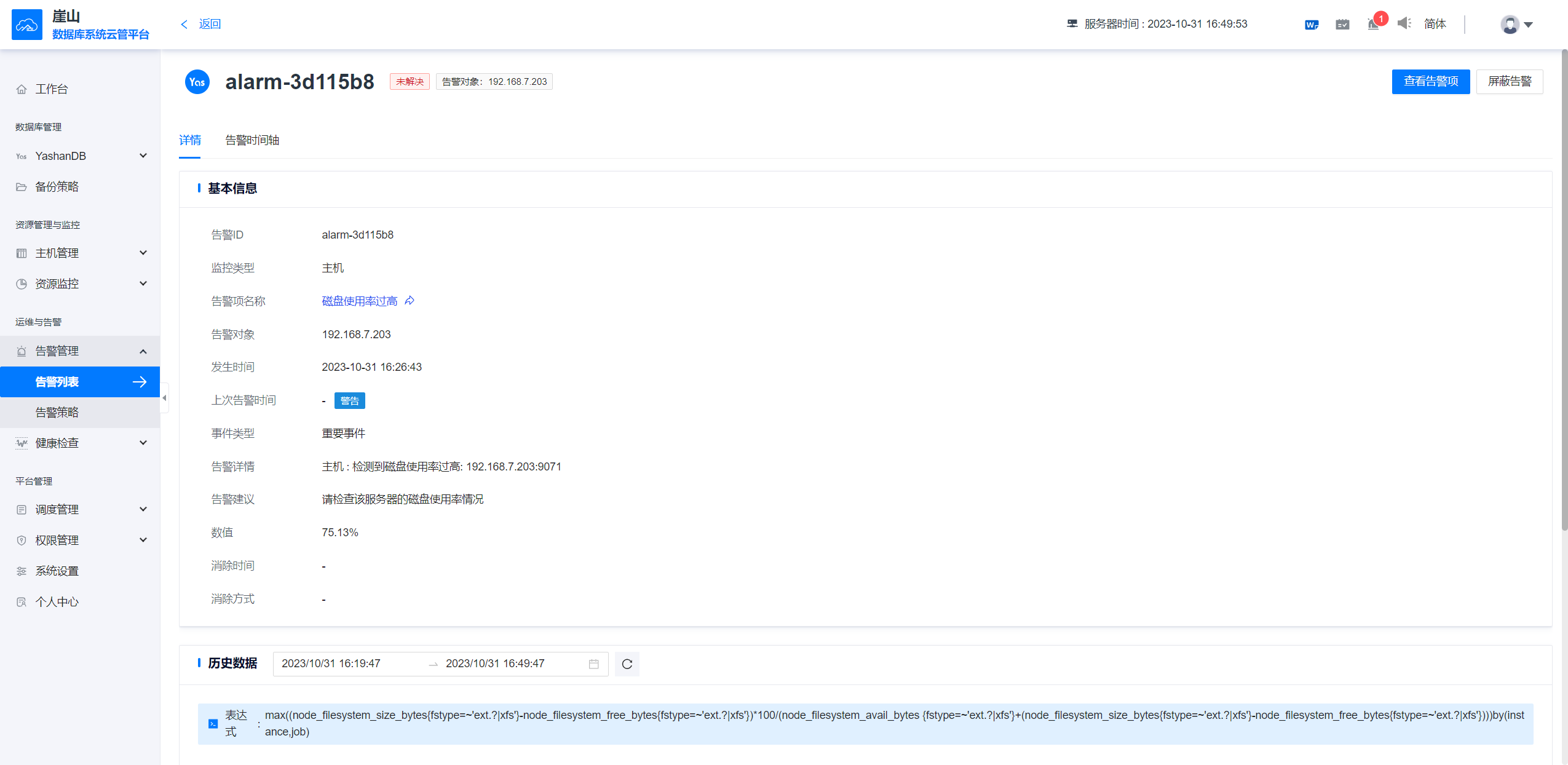The width and height of the screenshot is (1568, 765).
Task: Switch to 告警时间轴 tab
Action: coord(252,140)
